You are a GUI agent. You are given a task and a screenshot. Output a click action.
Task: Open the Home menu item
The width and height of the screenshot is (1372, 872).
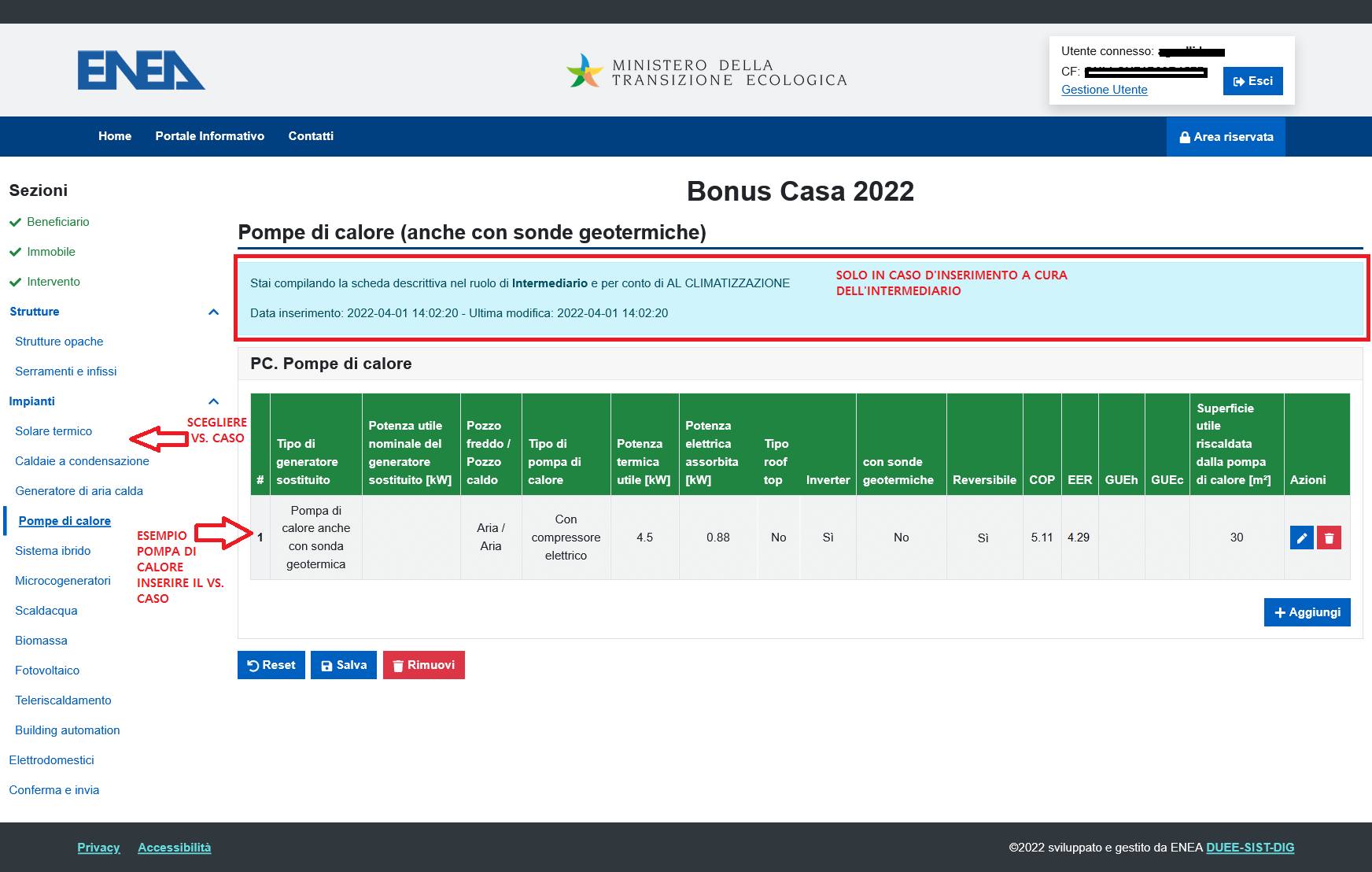115,136
